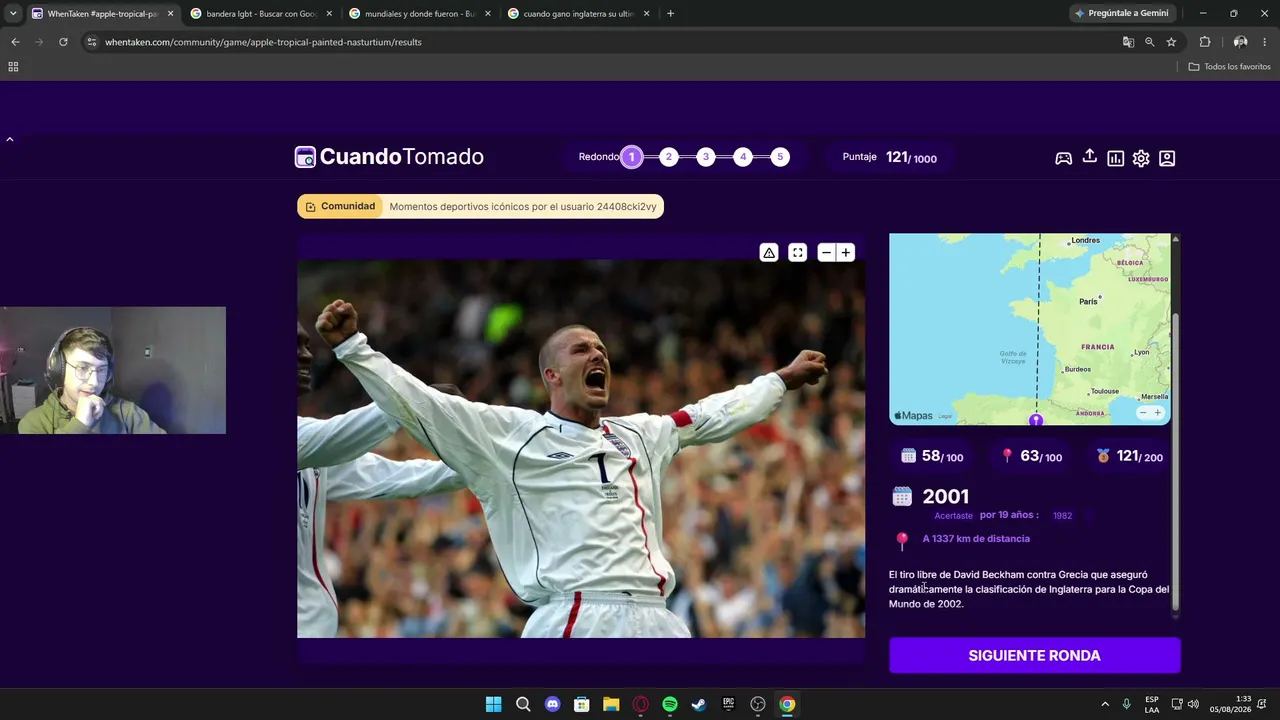Switch to the bandera lgbt tab

coord(261,14)
